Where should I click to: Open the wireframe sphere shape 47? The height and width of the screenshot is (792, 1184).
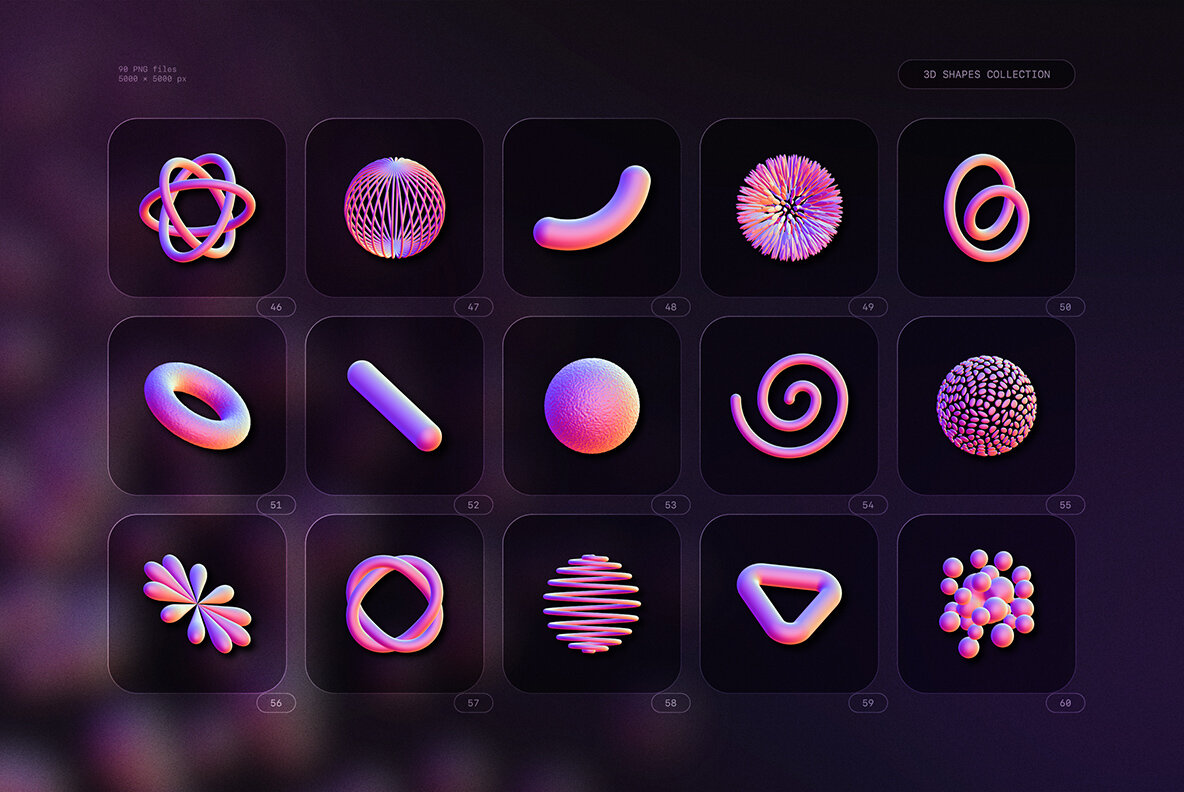click(394, 205)
